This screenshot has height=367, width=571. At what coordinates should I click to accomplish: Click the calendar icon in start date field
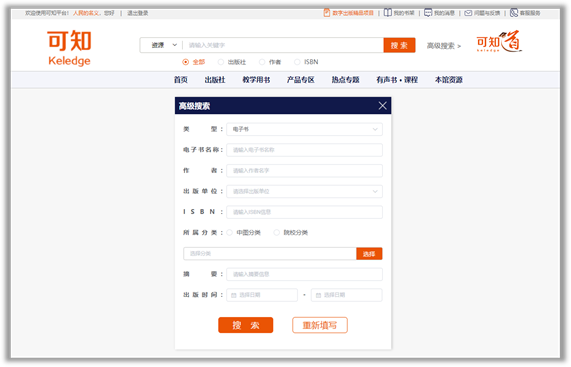(x=233, y=295)
